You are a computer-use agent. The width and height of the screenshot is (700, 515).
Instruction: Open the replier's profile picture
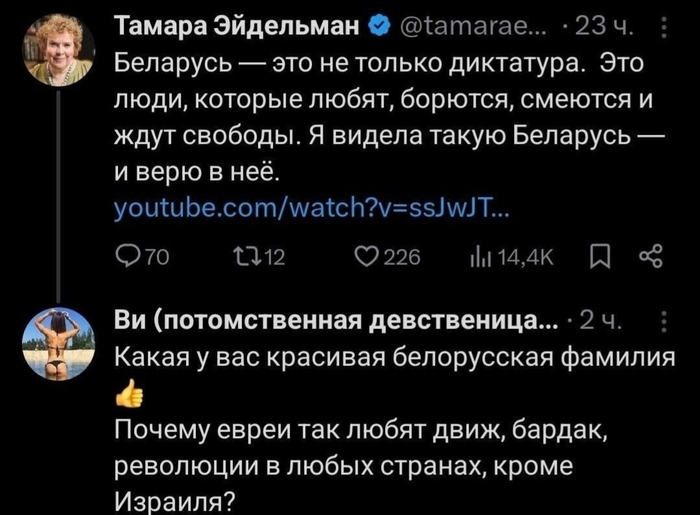click(x=57, y=343)
